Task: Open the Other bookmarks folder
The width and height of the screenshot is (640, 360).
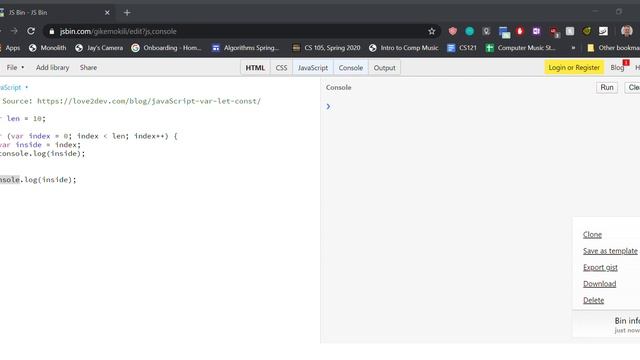Action: tap(613, 48)
